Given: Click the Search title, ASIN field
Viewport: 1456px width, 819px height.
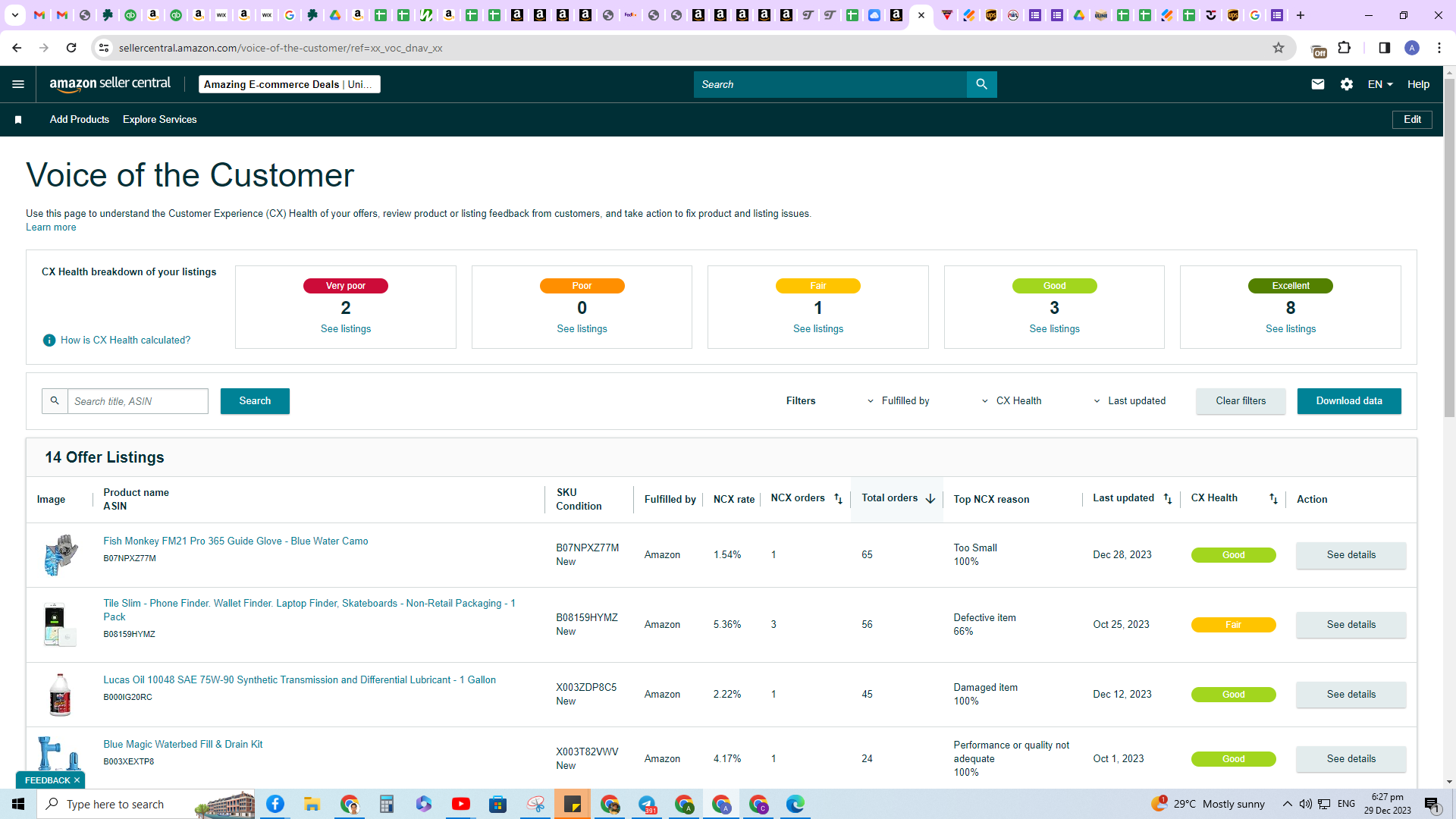Looking at the screenshot, I should (x=138, y=401).
